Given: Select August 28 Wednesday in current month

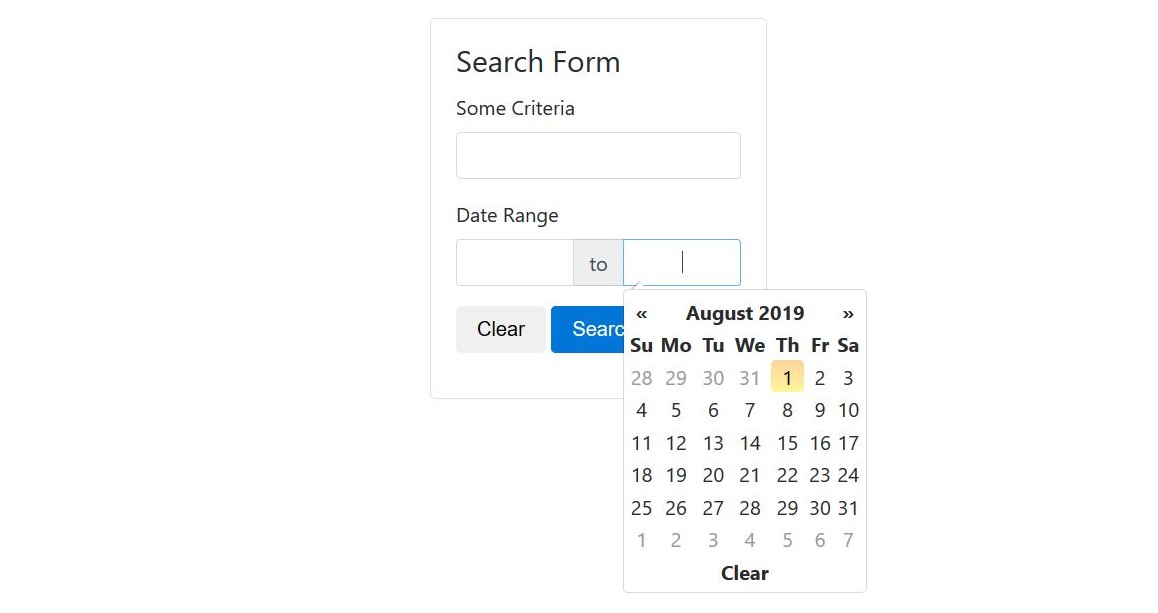Looking at the screenshot, I should [x=750, y=507].
